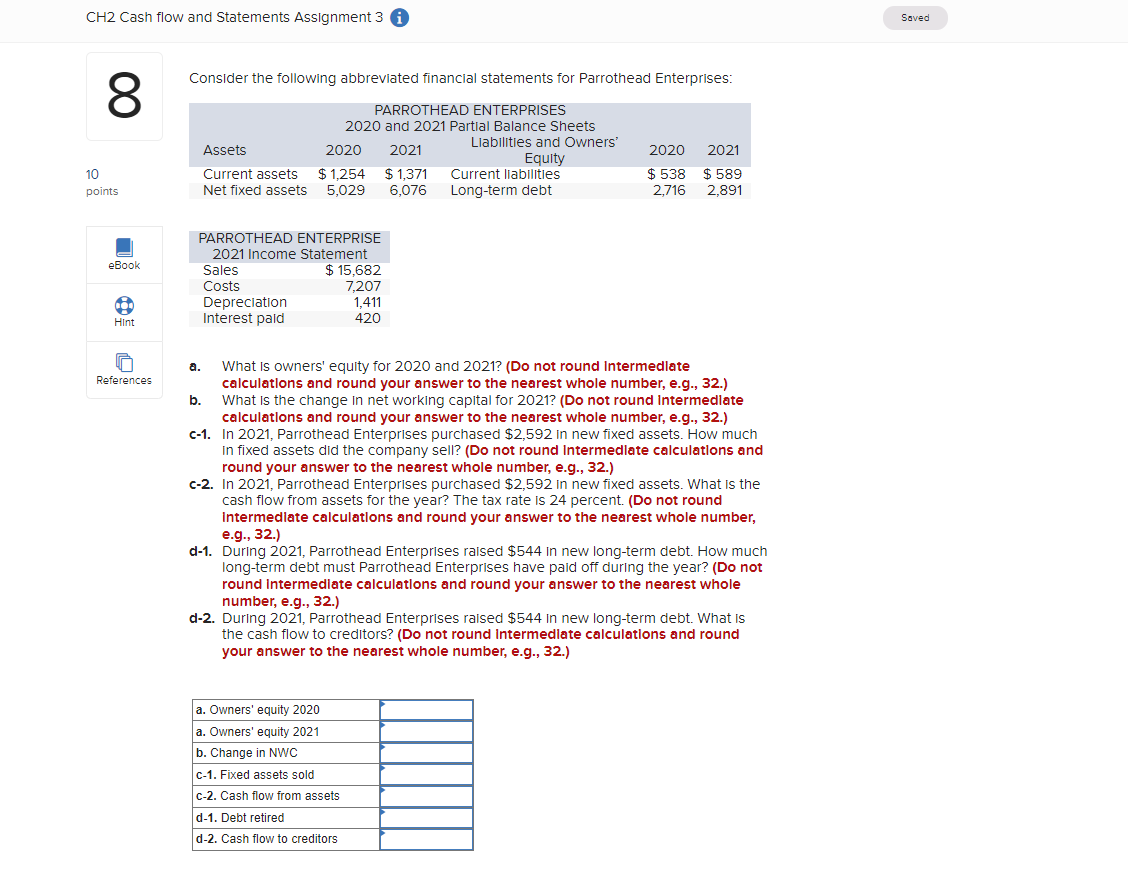This screenshot has width=1128, height=872.
Task: Select 2020 Long-term debt '2,716'
Action: pos(669,190)
